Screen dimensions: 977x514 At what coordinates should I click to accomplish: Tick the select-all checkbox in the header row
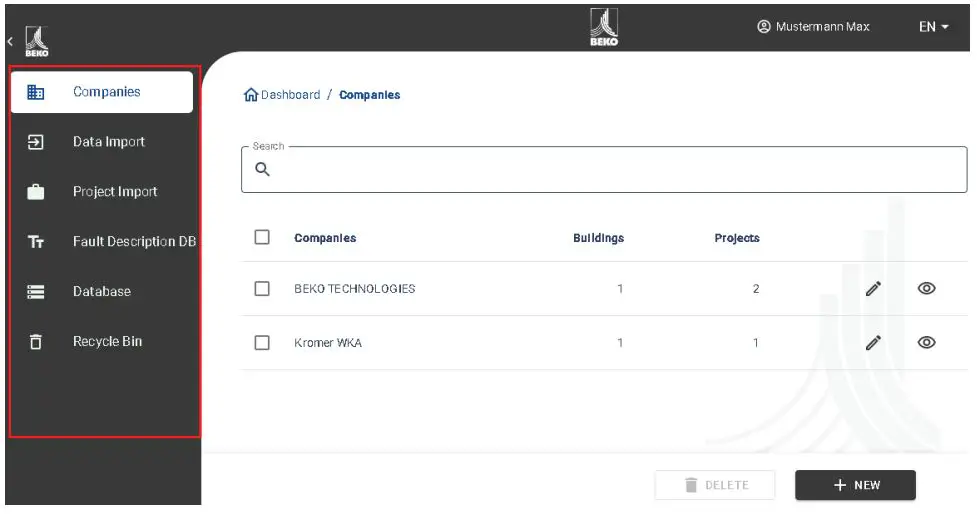click(x=262, y=237)
